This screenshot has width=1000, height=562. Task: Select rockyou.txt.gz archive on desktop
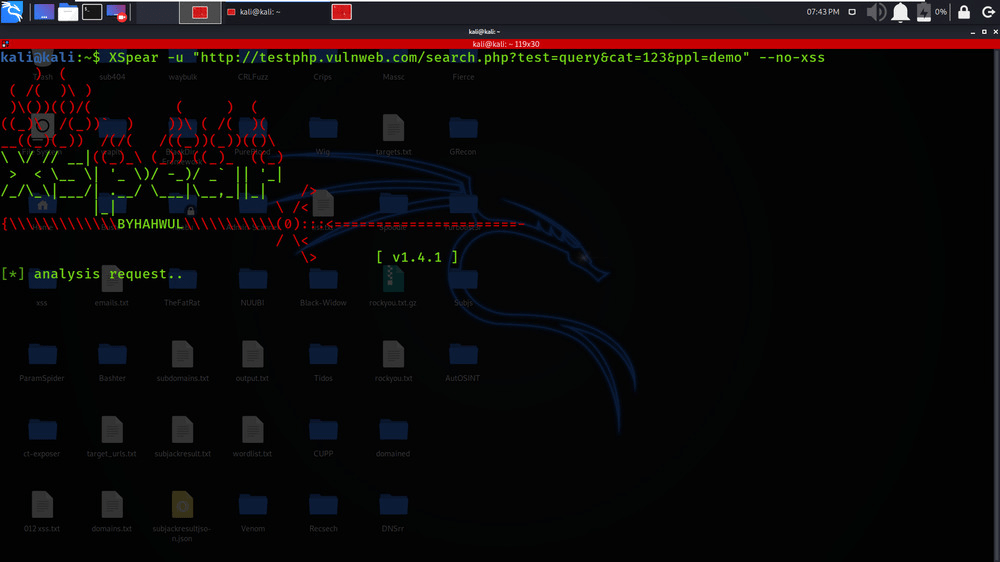[393, 286]
